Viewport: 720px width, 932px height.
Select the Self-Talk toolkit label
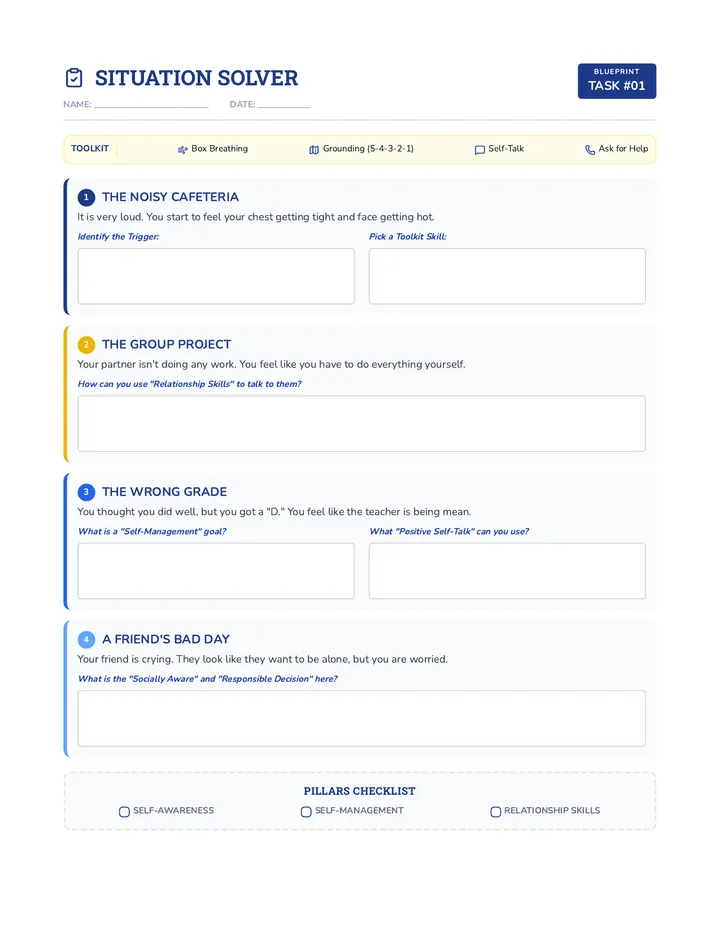pos(506,149)
